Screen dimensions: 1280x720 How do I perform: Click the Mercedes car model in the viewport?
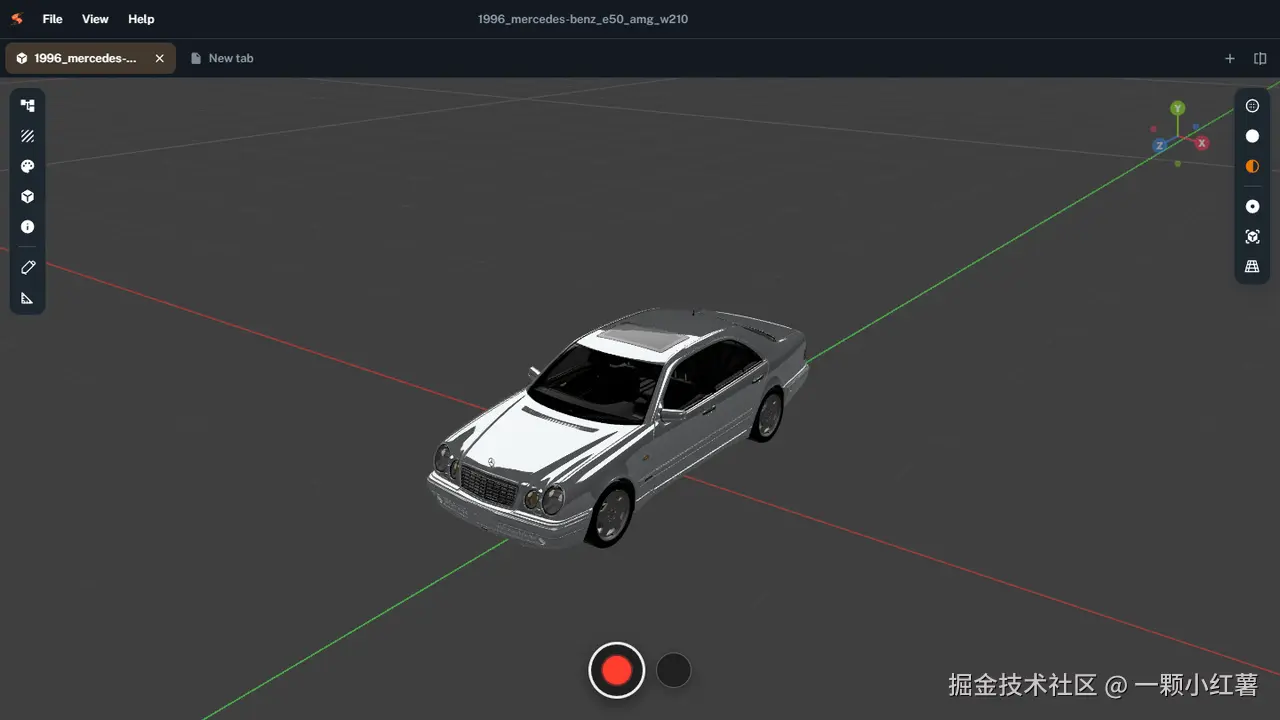617,428
